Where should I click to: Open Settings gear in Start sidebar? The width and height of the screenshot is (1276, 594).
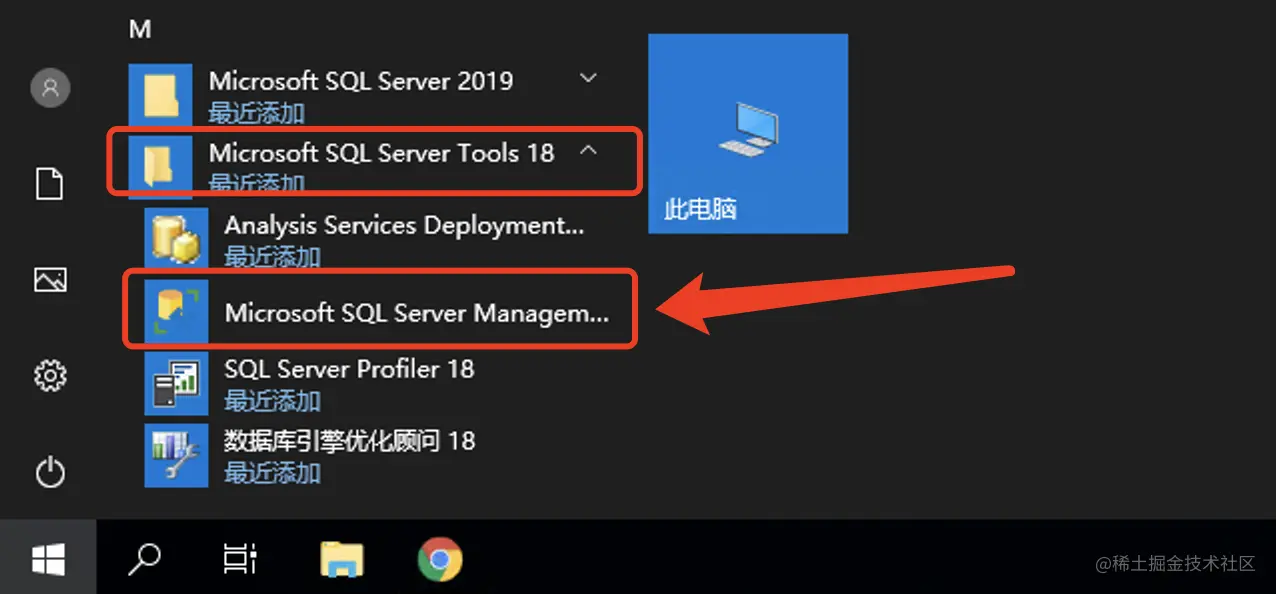(x=50, y=376)
